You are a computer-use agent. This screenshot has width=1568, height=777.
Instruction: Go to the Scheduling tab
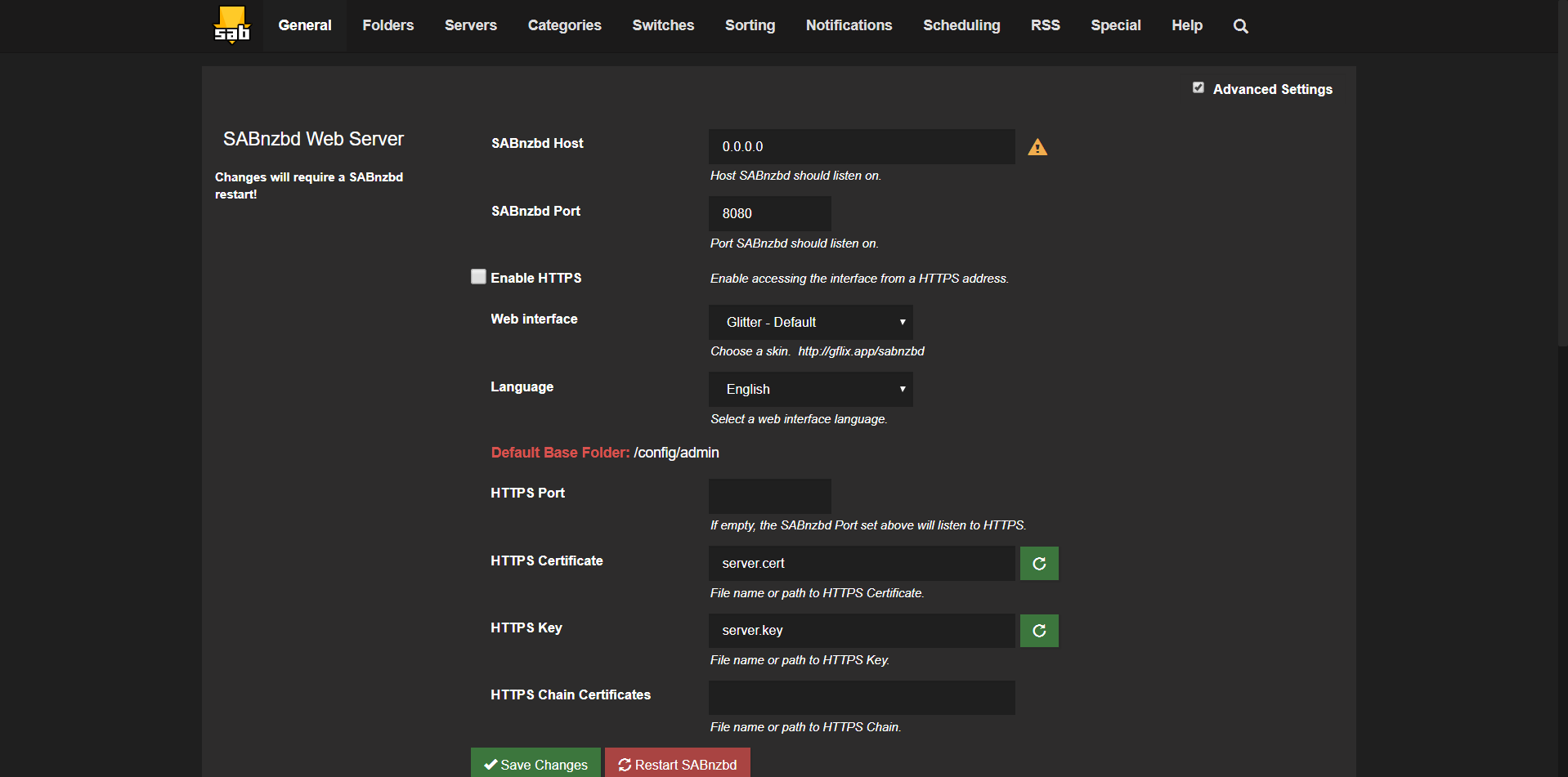pyautogui.click(x=961, y=25)
